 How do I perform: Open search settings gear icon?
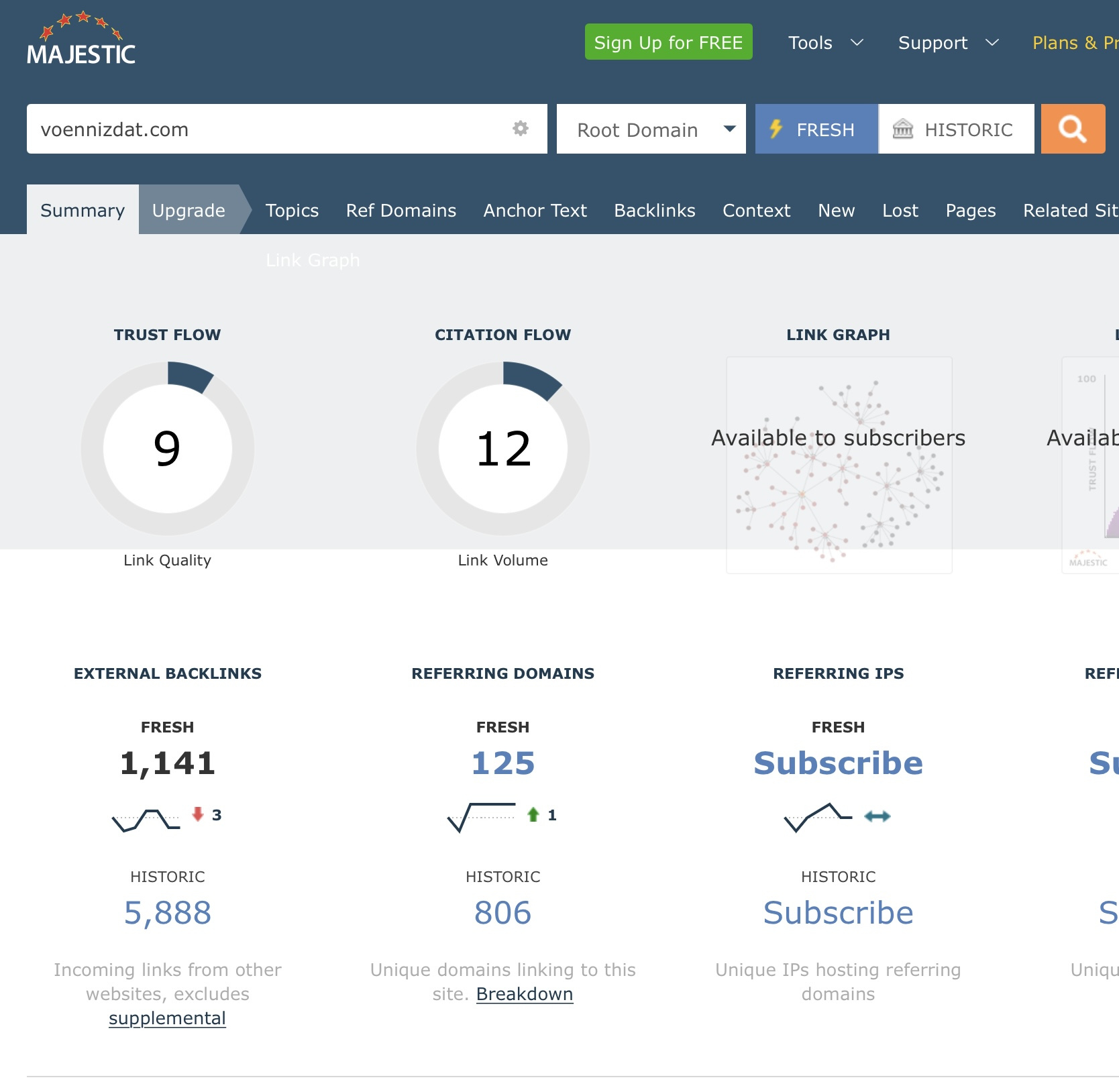tap(521, 128)
